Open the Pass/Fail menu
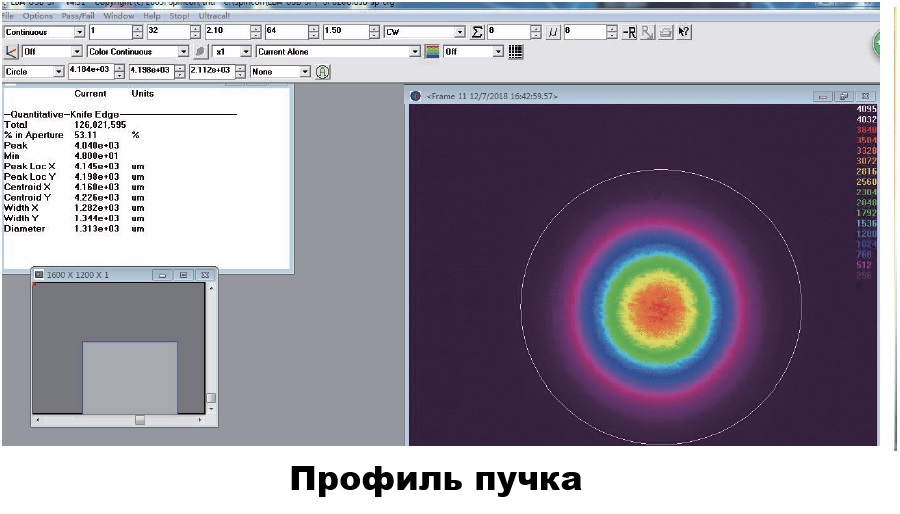 (x=80, y=16)
